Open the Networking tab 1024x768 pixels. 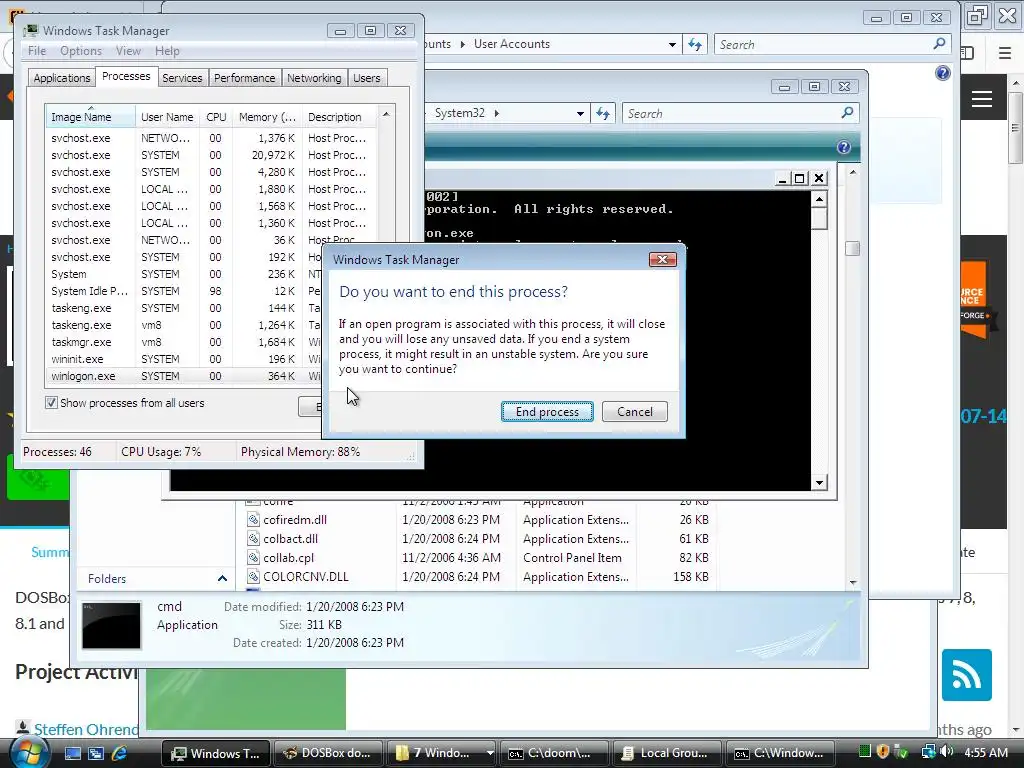coord(313,78)
